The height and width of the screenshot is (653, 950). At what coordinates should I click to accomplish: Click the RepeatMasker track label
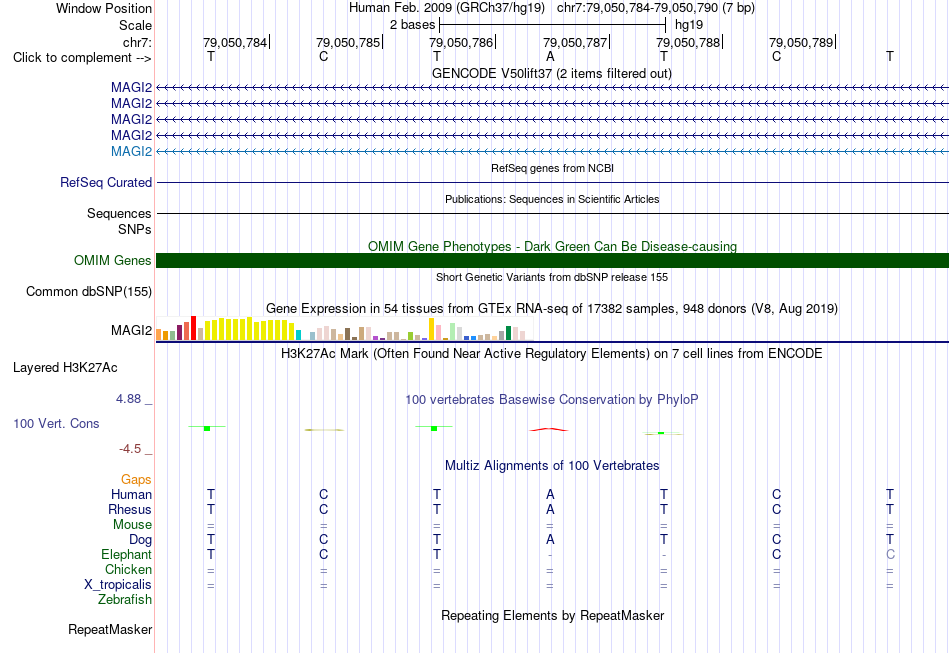[110, 629]
